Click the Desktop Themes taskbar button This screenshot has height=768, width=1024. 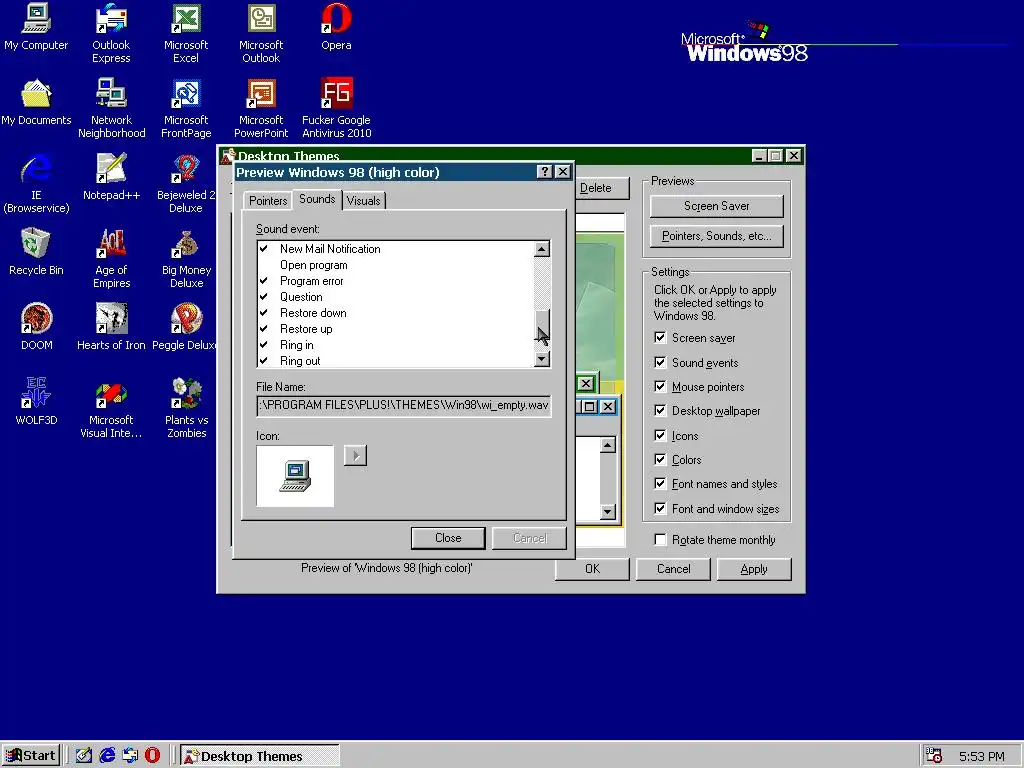(x=260, y=756)
